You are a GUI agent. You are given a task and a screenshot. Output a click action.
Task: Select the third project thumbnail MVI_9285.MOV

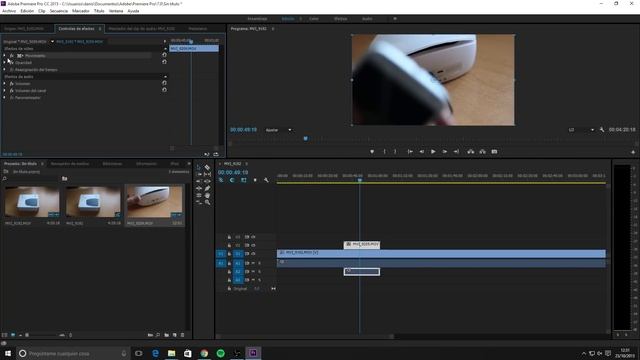pos(154,202)
